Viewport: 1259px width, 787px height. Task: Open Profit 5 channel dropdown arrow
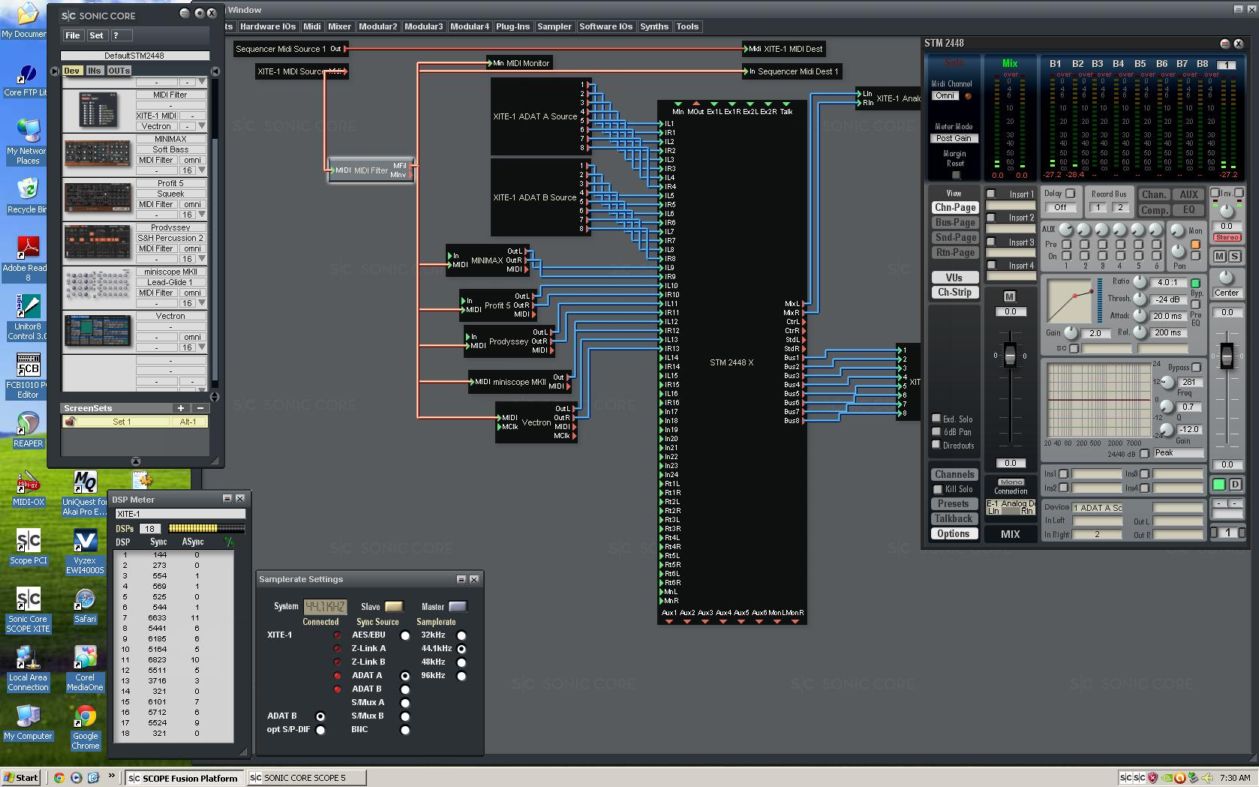(x=201, y=215)
